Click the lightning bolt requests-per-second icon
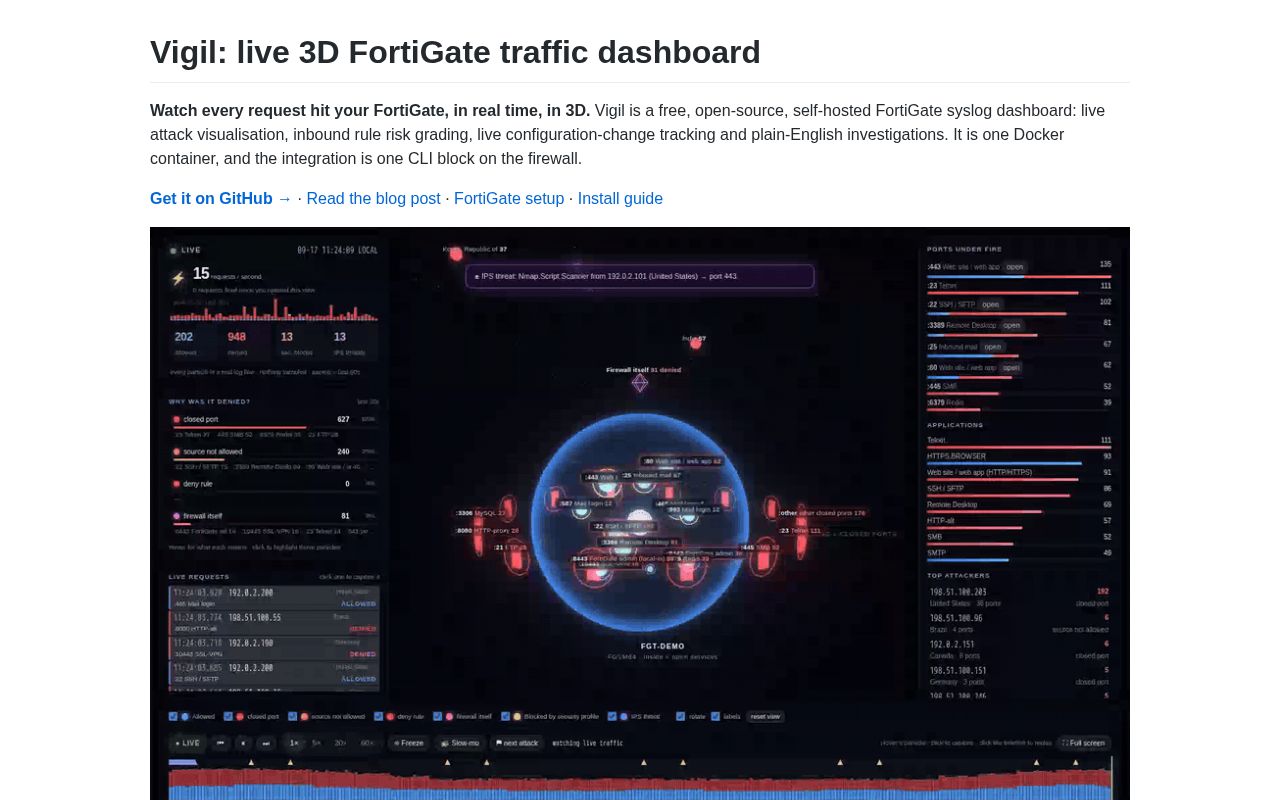Screen dimensions: 1280x800 [x=178, y=278]
